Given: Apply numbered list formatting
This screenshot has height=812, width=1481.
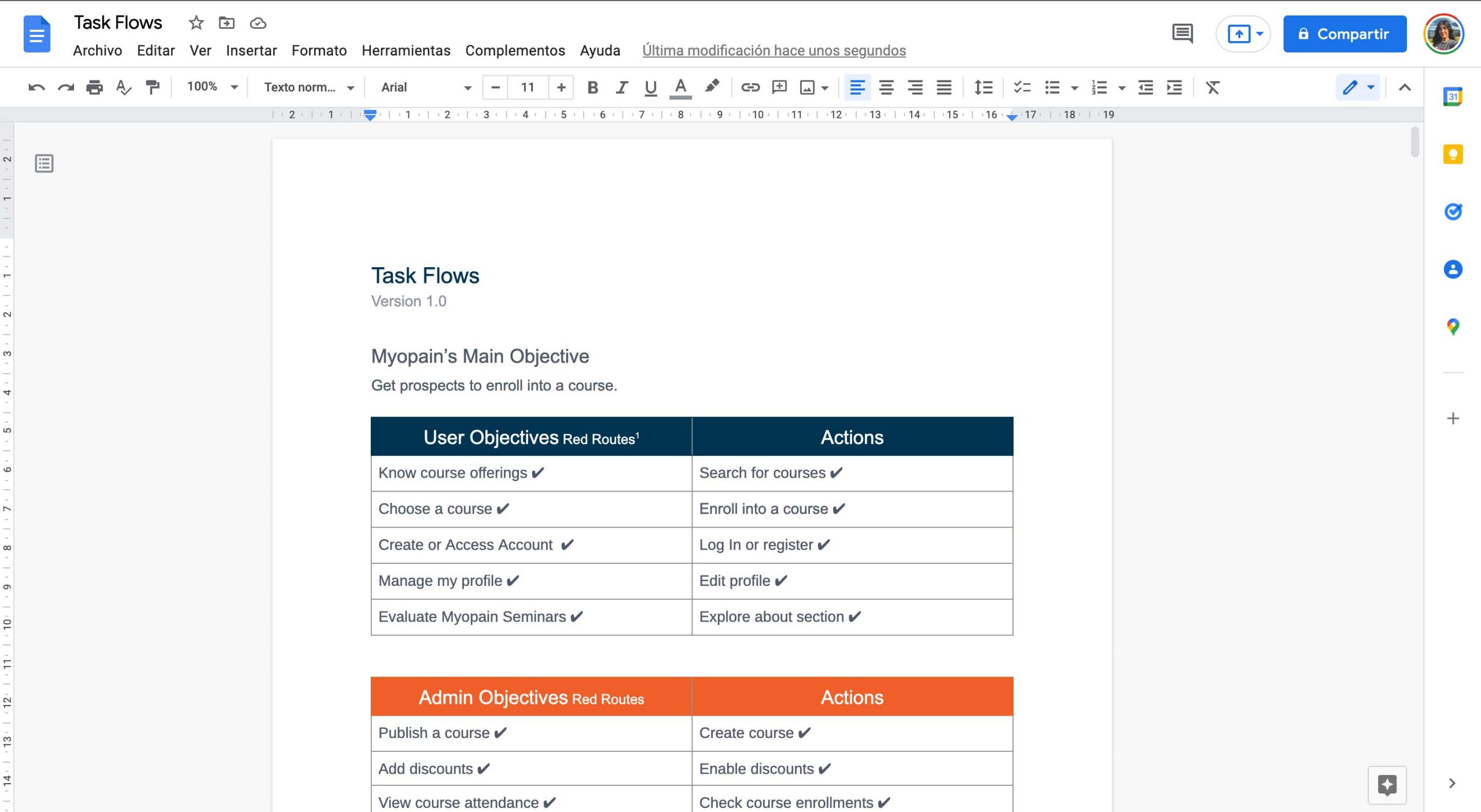Looking at the screenshot, I should [x=1099, y=87].
